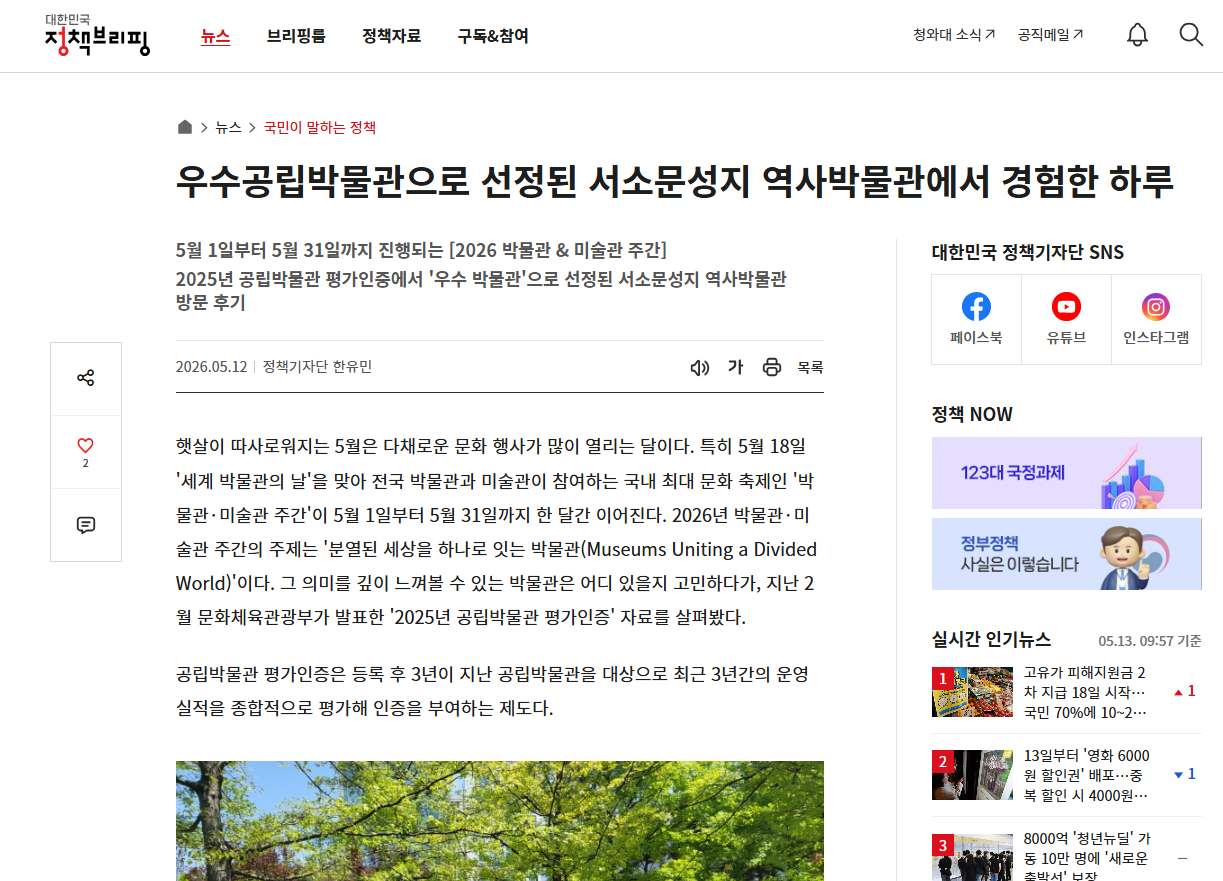Select the 실시간 인기뉴스 heading
Viewport: 1223px width, 881px height.
pos(991,640)
